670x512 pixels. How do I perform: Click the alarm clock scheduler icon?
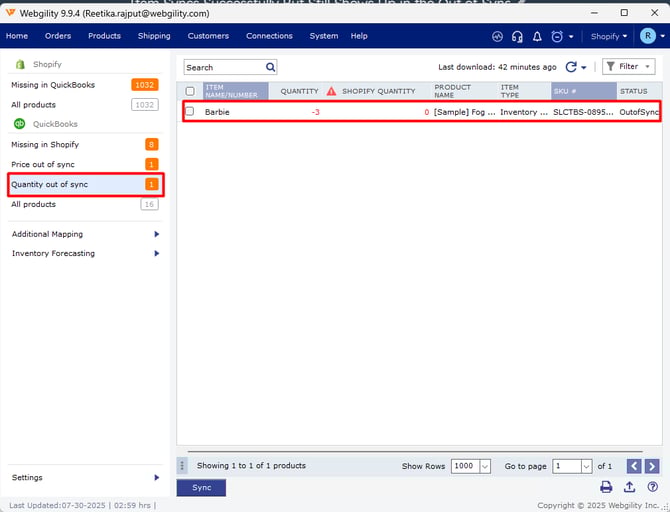[557, 36]
